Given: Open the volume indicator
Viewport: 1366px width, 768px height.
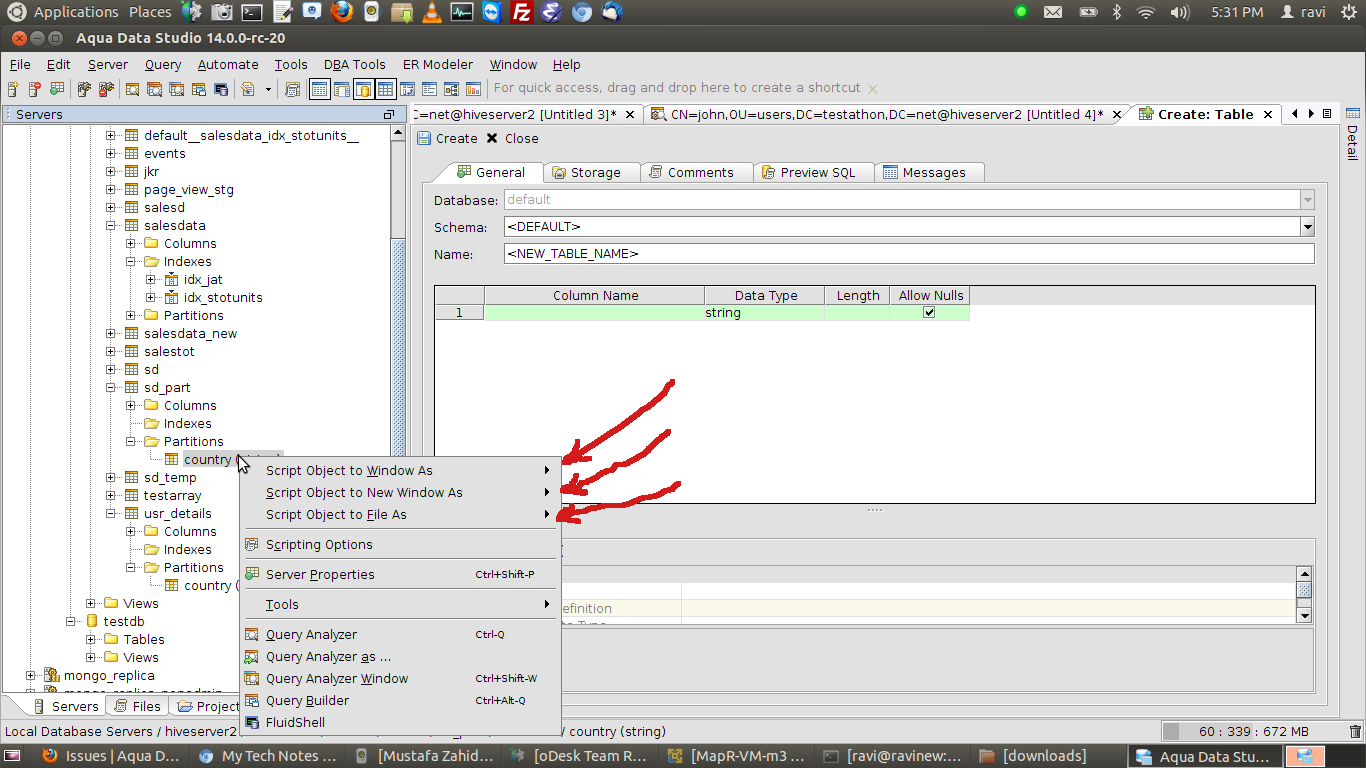Looking at the screenshot, I should click(1179, 12).
